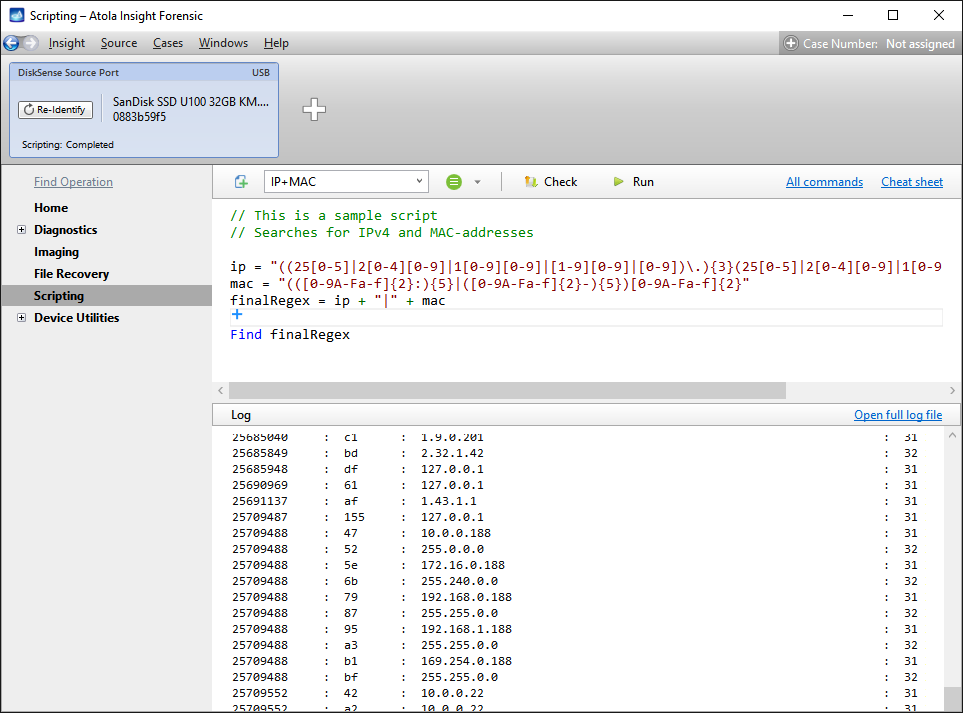Click log entry 192.168.0.188
This screenshot has height=713, width=963.
[466, 597]
